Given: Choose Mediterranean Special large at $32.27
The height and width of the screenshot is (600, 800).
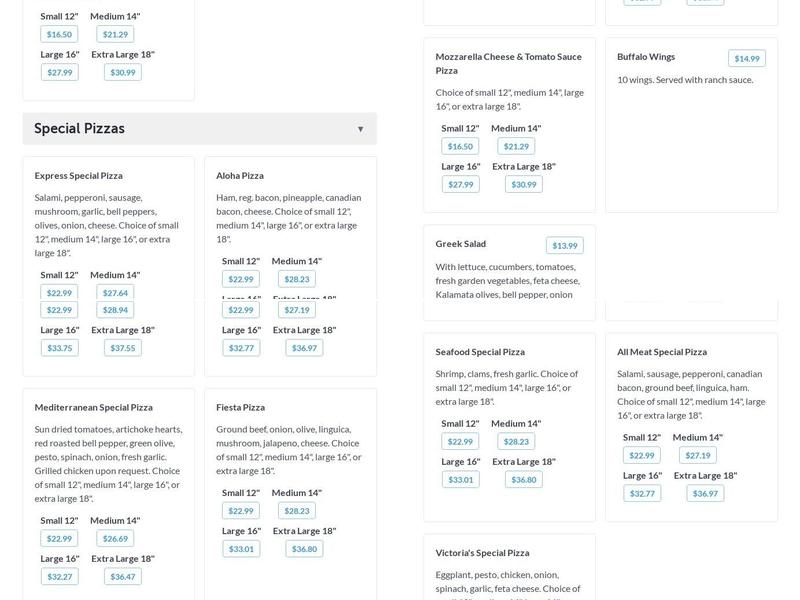Looking at the screenshot, I should coord(59,576).
